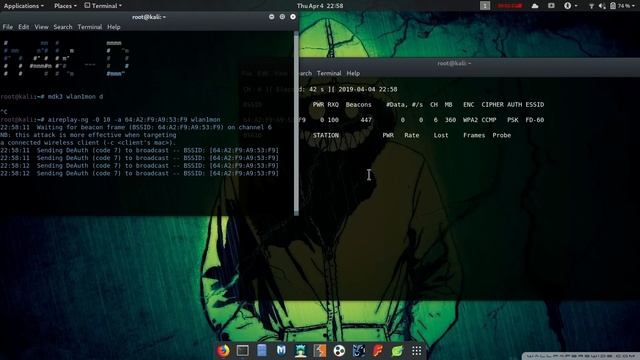Launch Metasploit M icon in the dock

281,351
